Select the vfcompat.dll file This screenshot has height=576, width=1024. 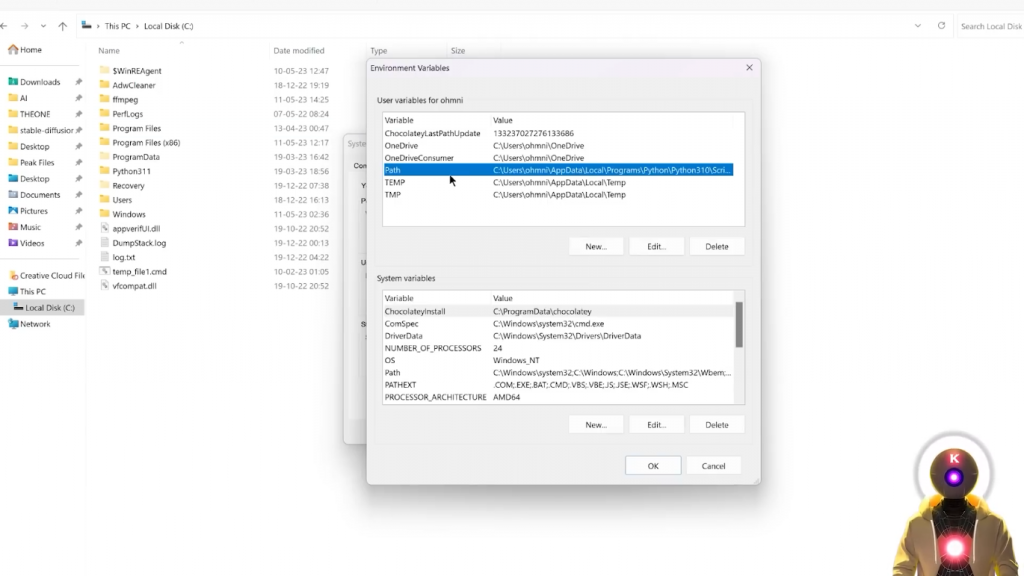coord(128,286)
